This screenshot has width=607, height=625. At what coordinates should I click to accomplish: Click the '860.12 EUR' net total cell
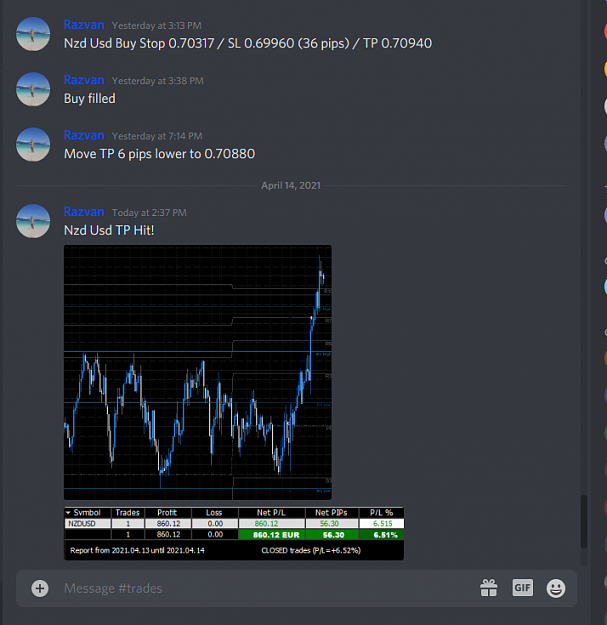272,535
